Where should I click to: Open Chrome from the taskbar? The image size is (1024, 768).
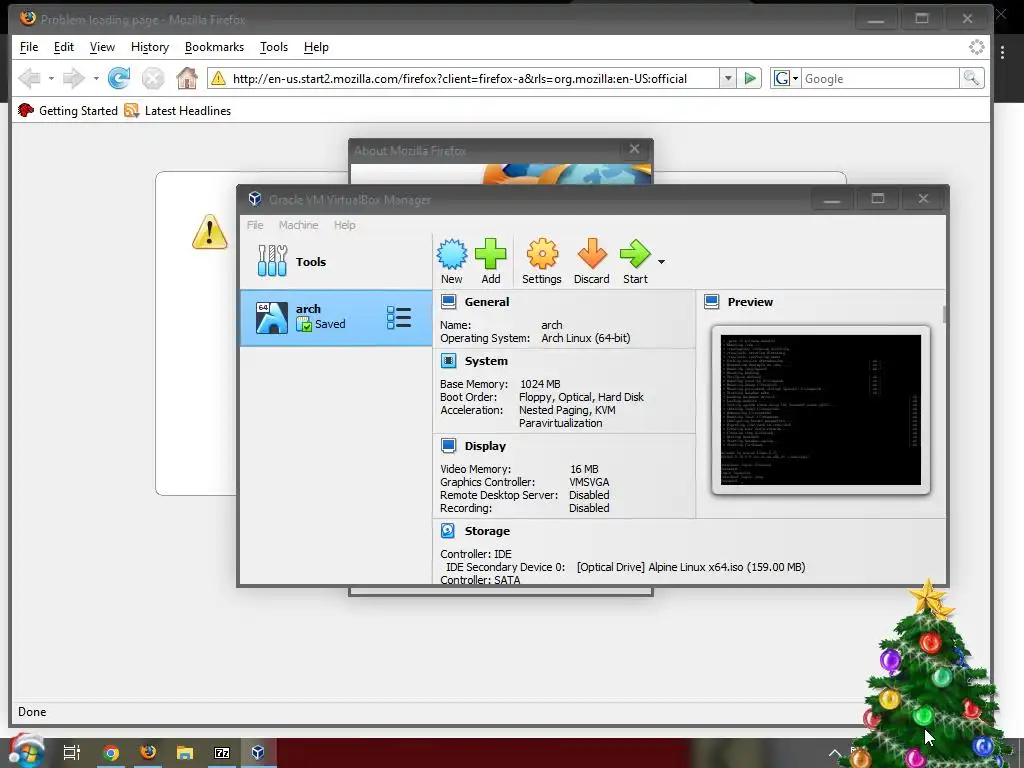[111, 753]
